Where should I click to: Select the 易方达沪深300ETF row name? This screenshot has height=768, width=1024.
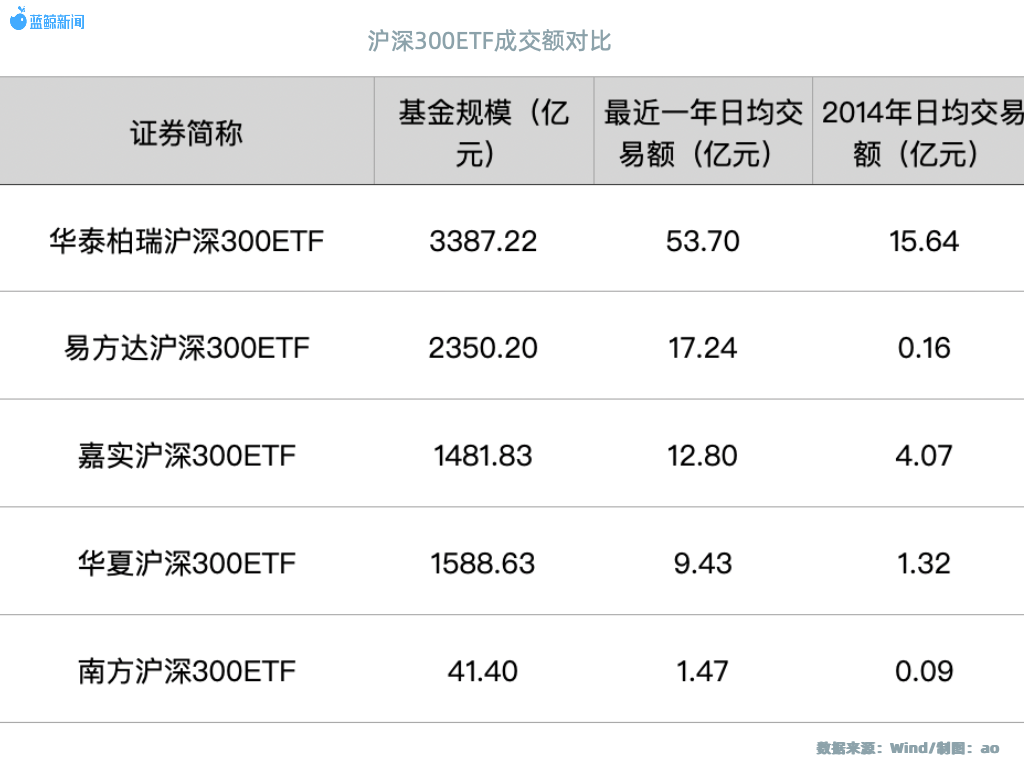(187, 348)
